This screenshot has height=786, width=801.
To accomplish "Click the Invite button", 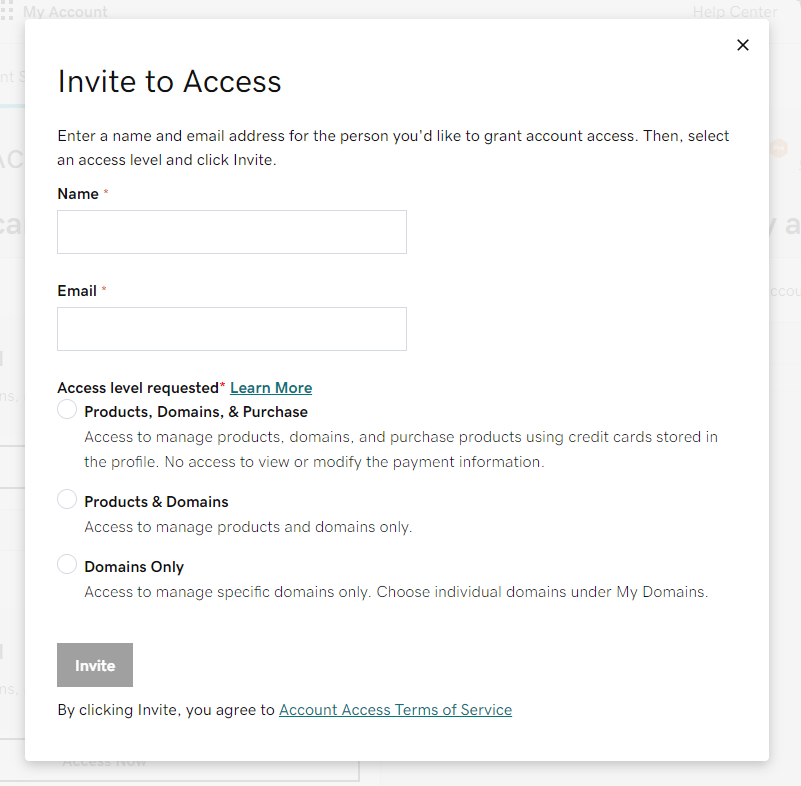I will point(94,664).
